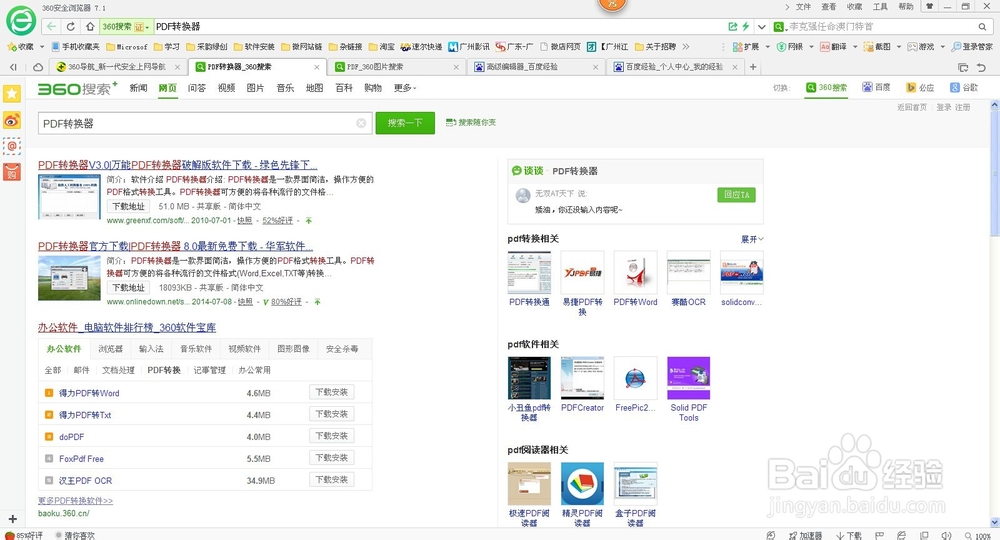1000x540 pixels.
Task: Expand the bookmarks overflow chevron
Action: (686, 47)
